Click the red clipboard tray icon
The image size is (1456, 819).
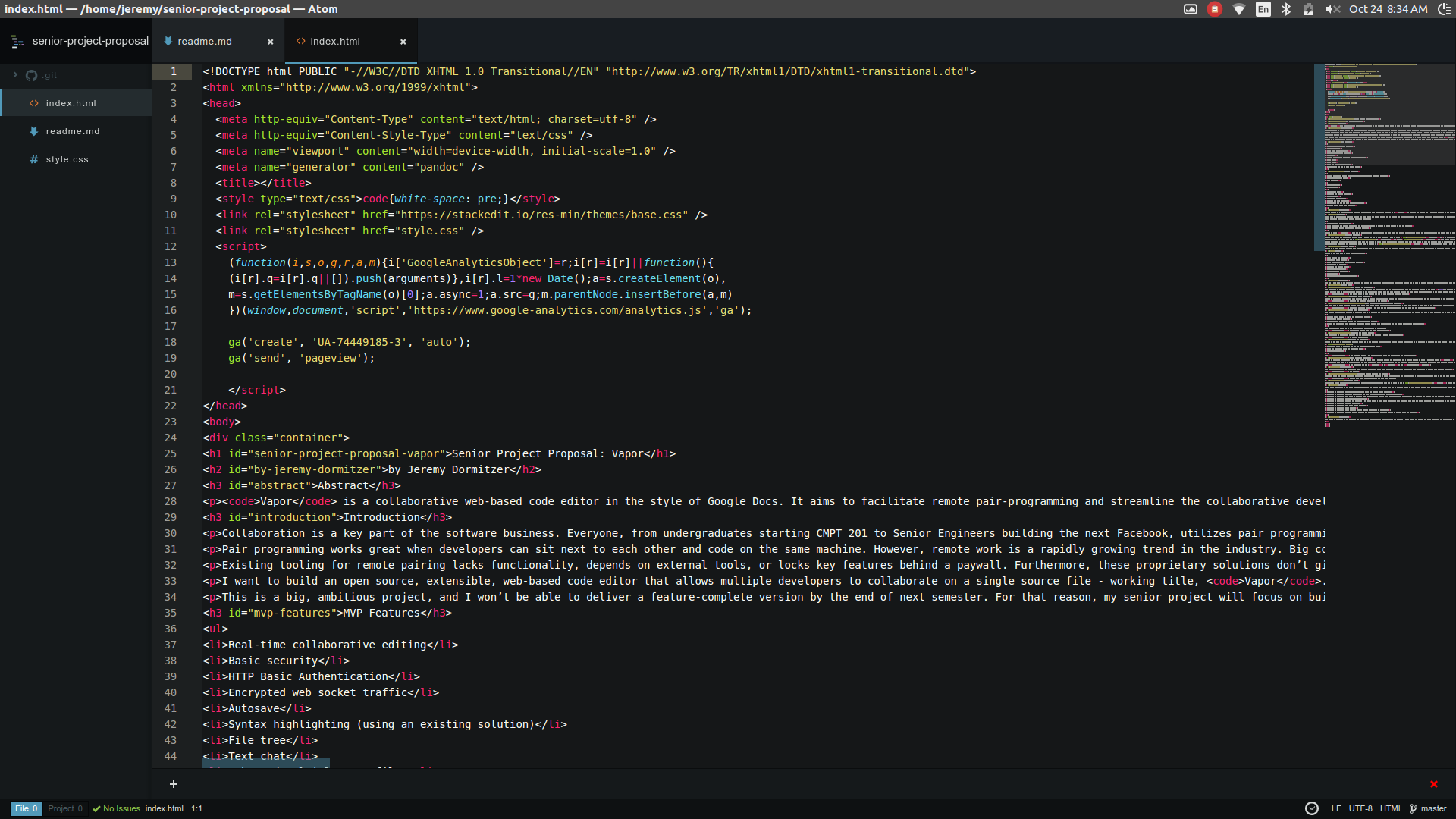(1215, 9)
